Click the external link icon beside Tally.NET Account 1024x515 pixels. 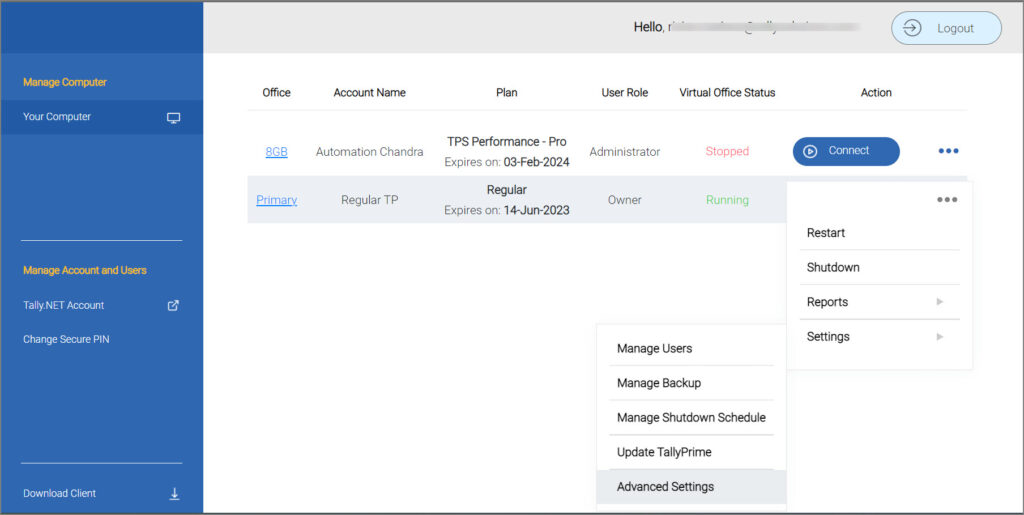pyautogui.click(x=173, y=305)
